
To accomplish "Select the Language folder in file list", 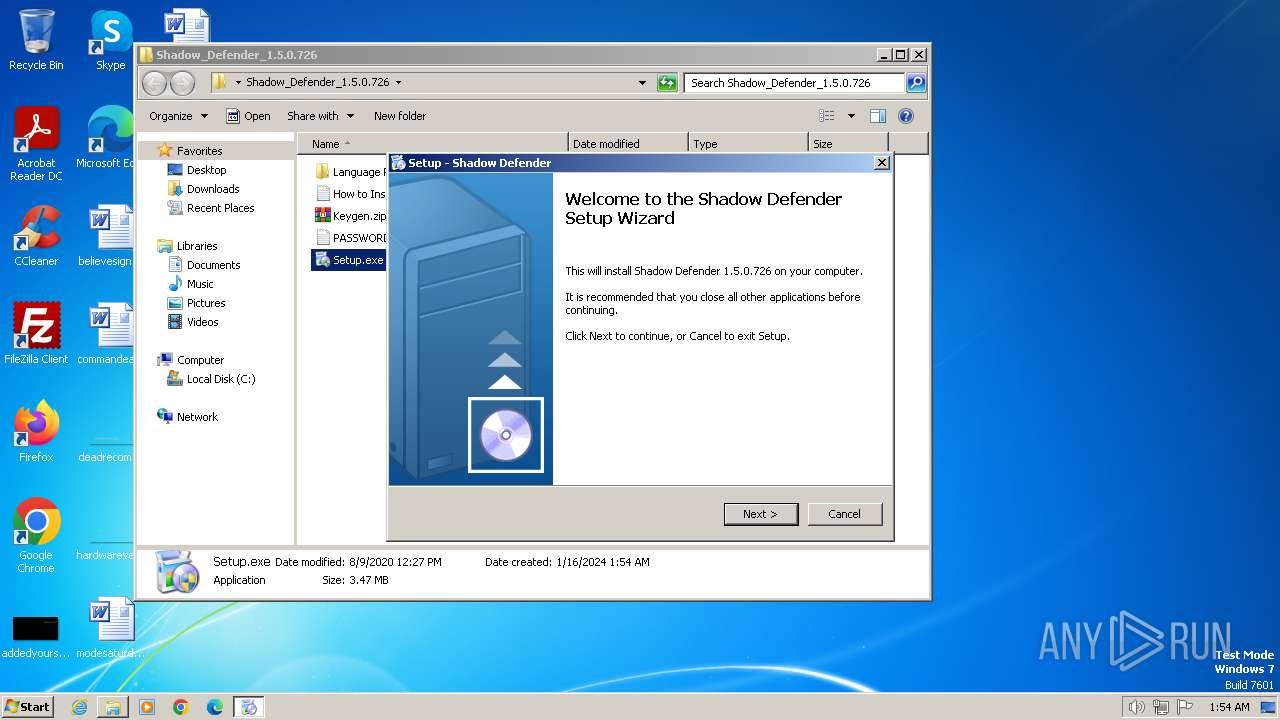I will (x=350, y=172).
